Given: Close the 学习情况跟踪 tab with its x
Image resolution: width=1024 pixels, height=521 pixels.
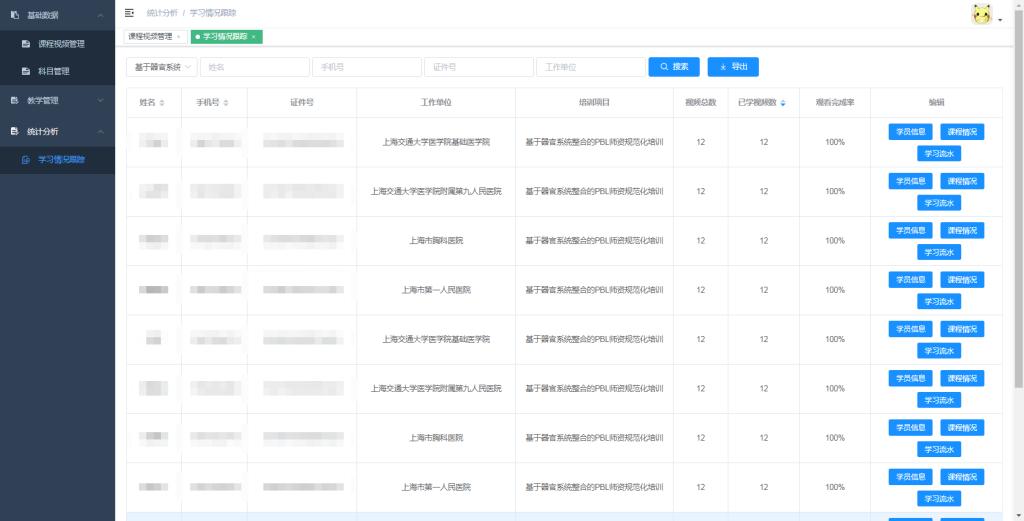Looking at the screenshot, I should point(253,37).
